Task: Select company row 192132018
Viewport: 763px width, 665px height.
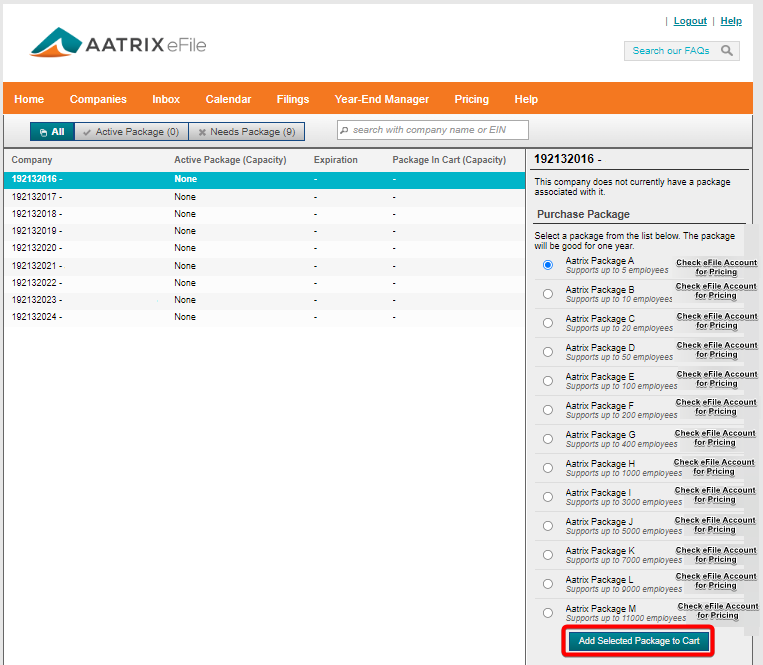Action: (x=264, y=214)
